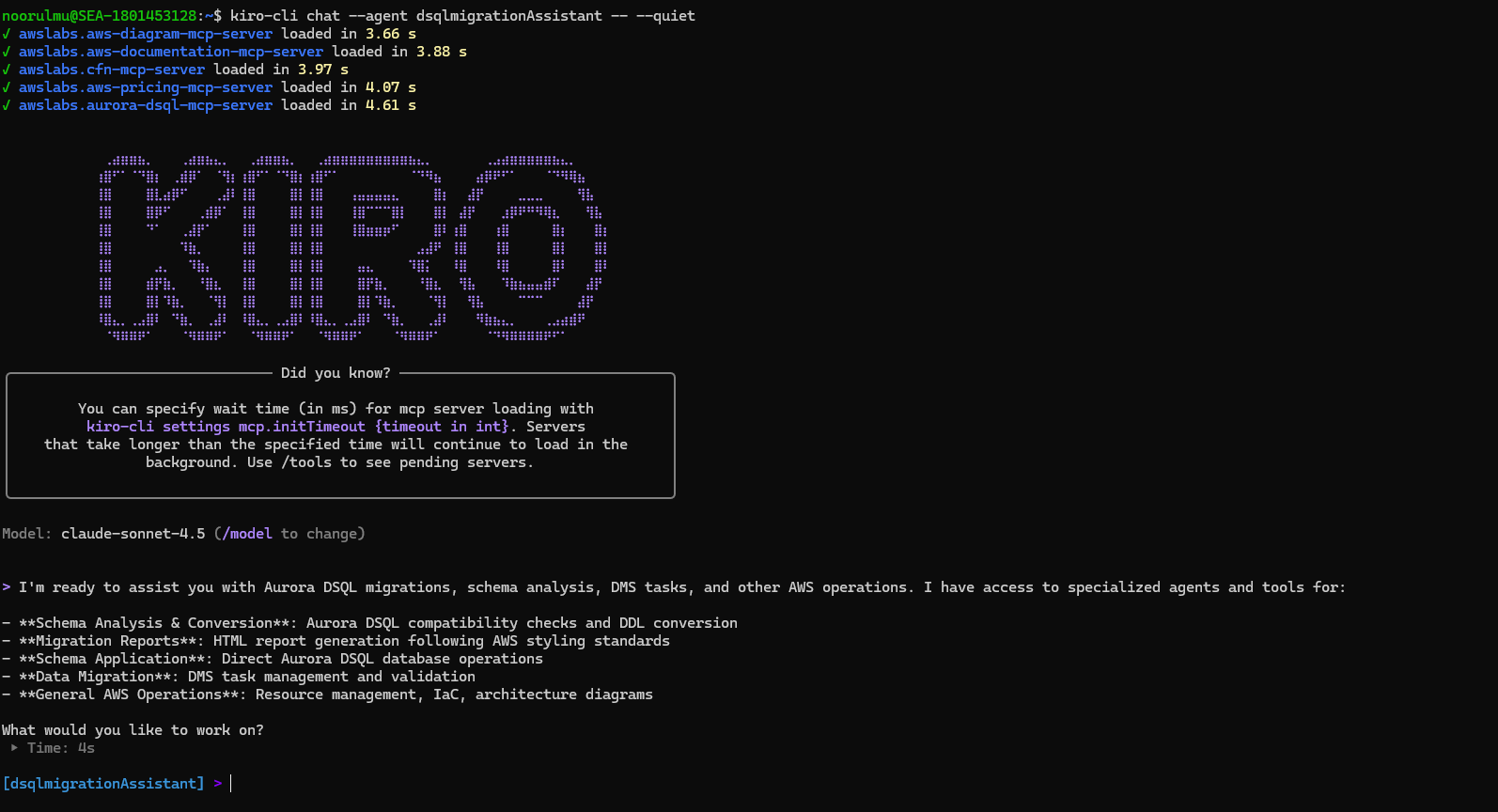Click the checkmark beside awslabs.cfn-mcp-server
This screenshot has width=1498, height=812.
pyautogui.click(x=7, y=70)
